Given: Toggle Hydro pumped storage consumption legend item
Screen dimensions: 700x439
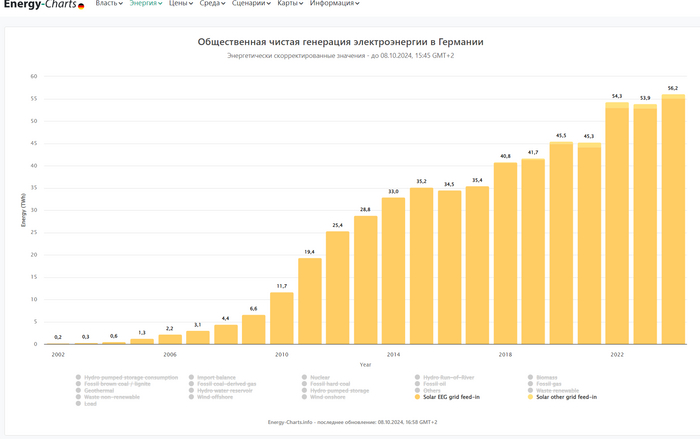Looking at the screenshot, I should [127, 377].
